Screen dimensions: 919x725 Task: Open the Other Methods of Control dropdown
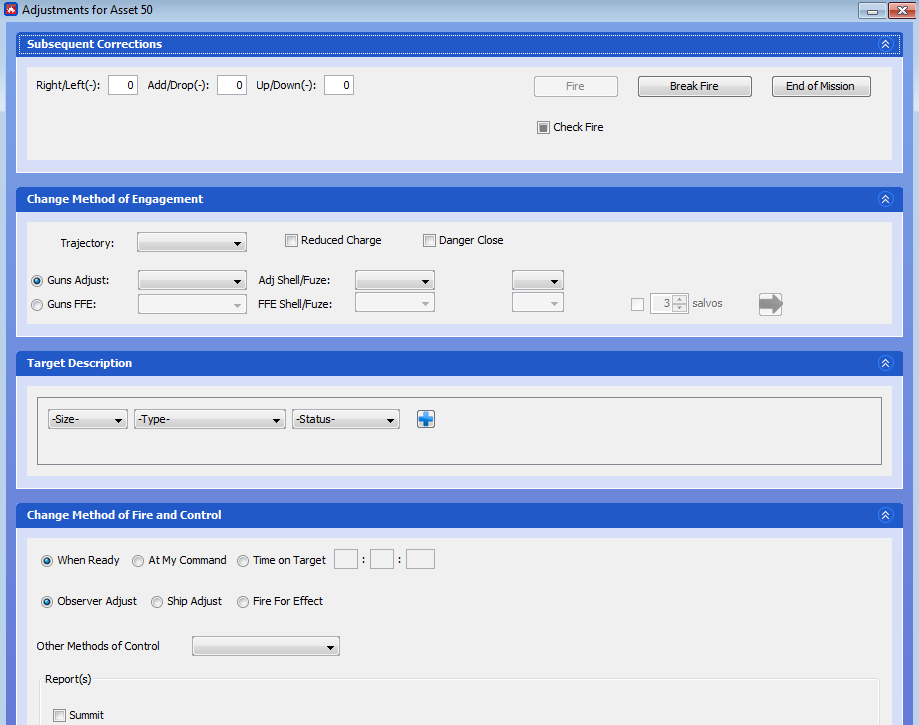click(266, 646)
